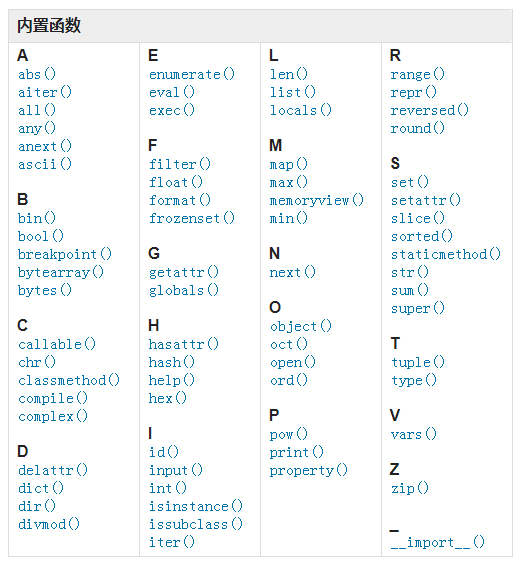Open the hasattr() function link
The width and height of the screenshot is (523, 563).
point(183,344)
